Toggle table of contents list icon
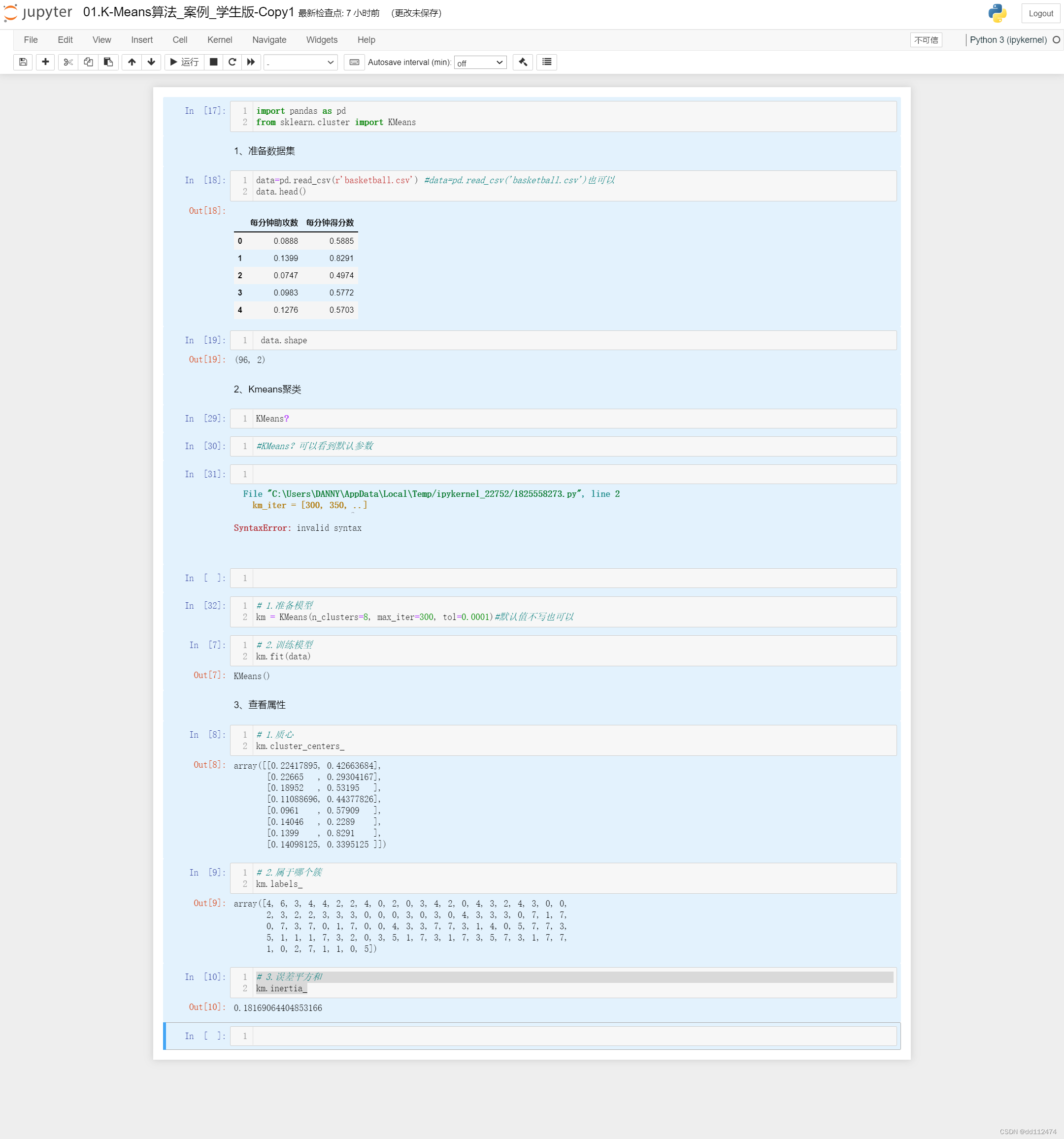1064x1139 pixels. 547,62
